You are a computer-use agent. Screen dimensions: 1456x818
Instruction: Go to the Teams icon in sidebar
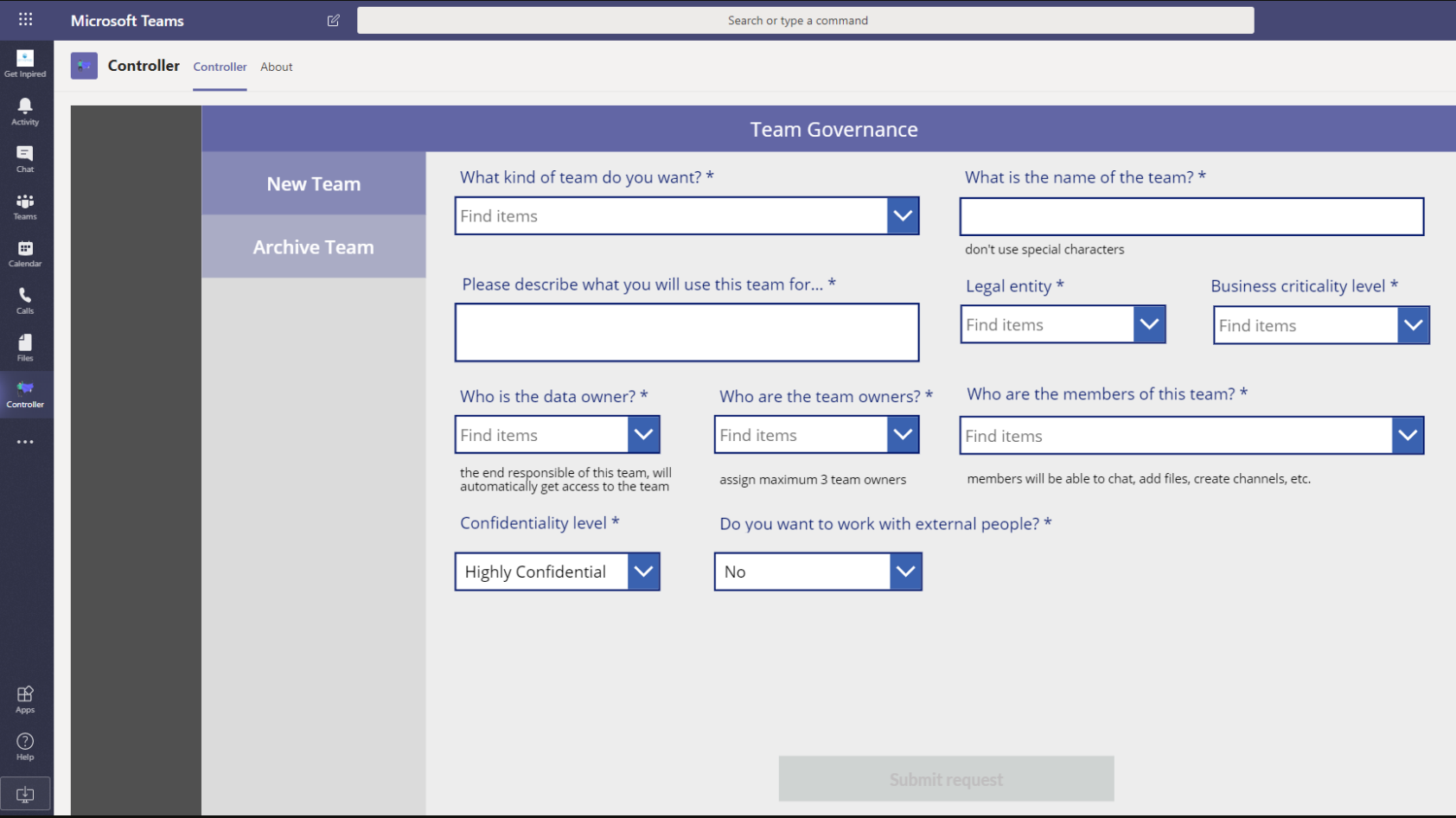(x=25, y=206)
